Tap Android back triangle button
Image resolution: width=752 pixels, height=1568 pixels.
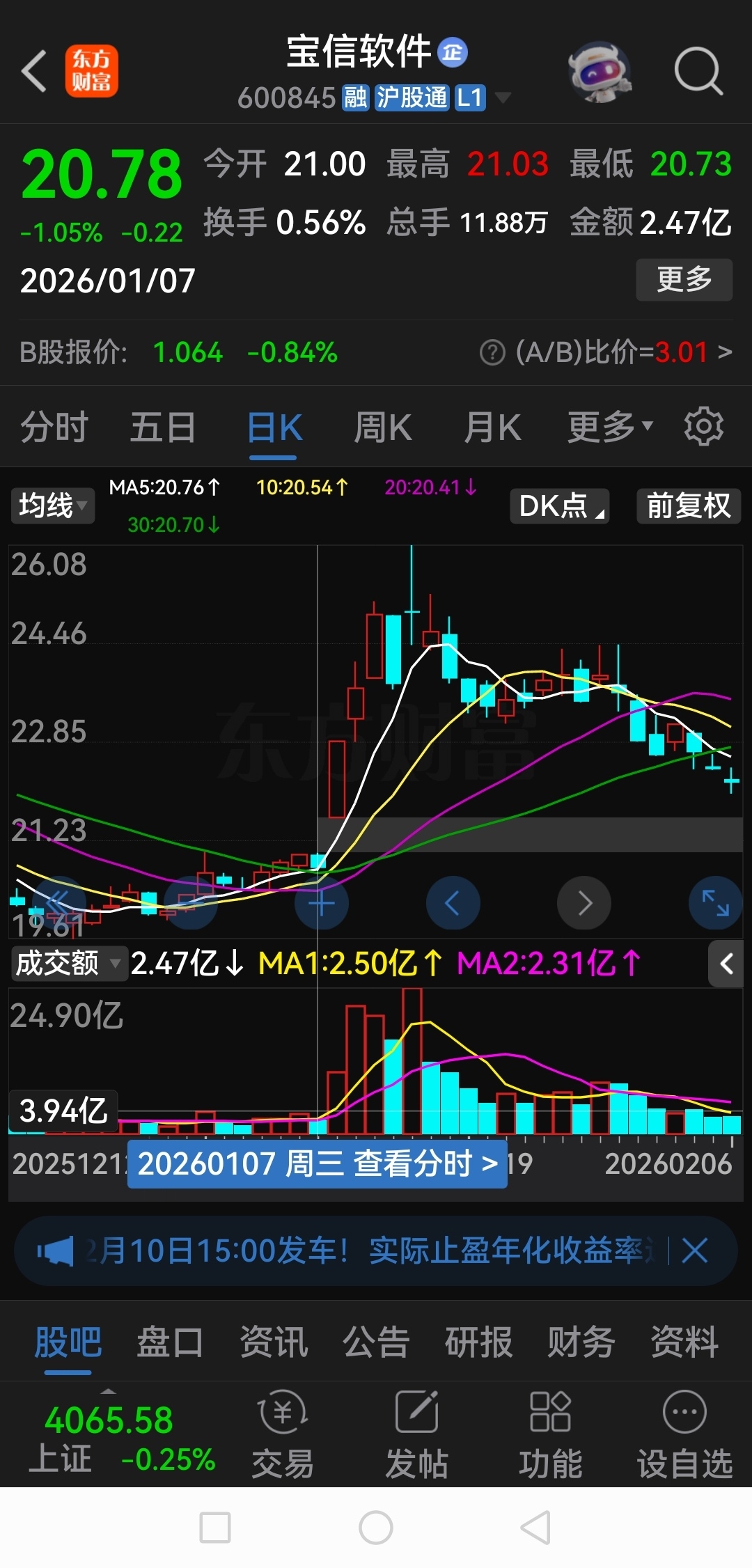click(536, 1528)
